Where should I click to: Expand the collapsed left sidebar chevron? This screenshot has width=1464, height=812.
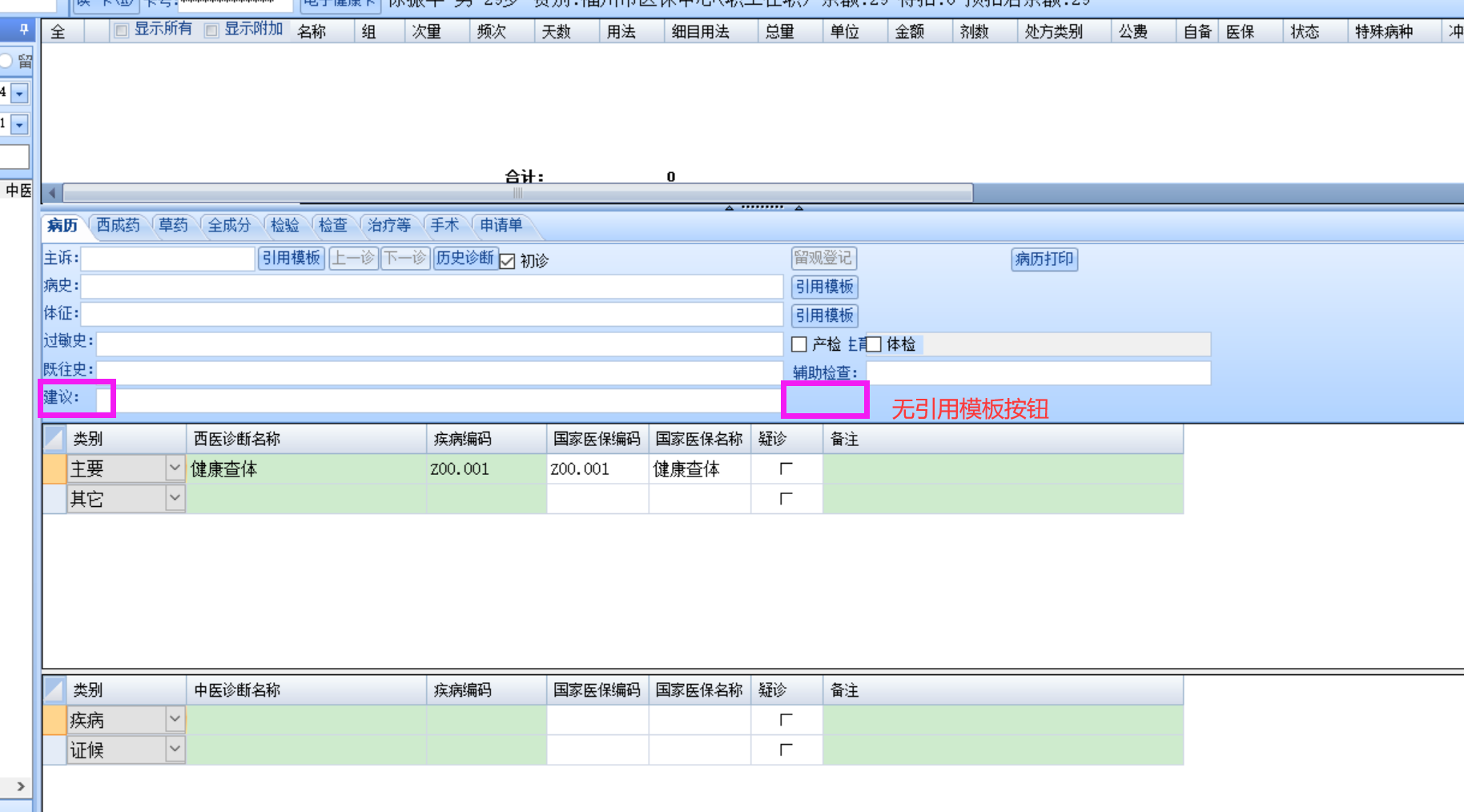pos(21,786)
